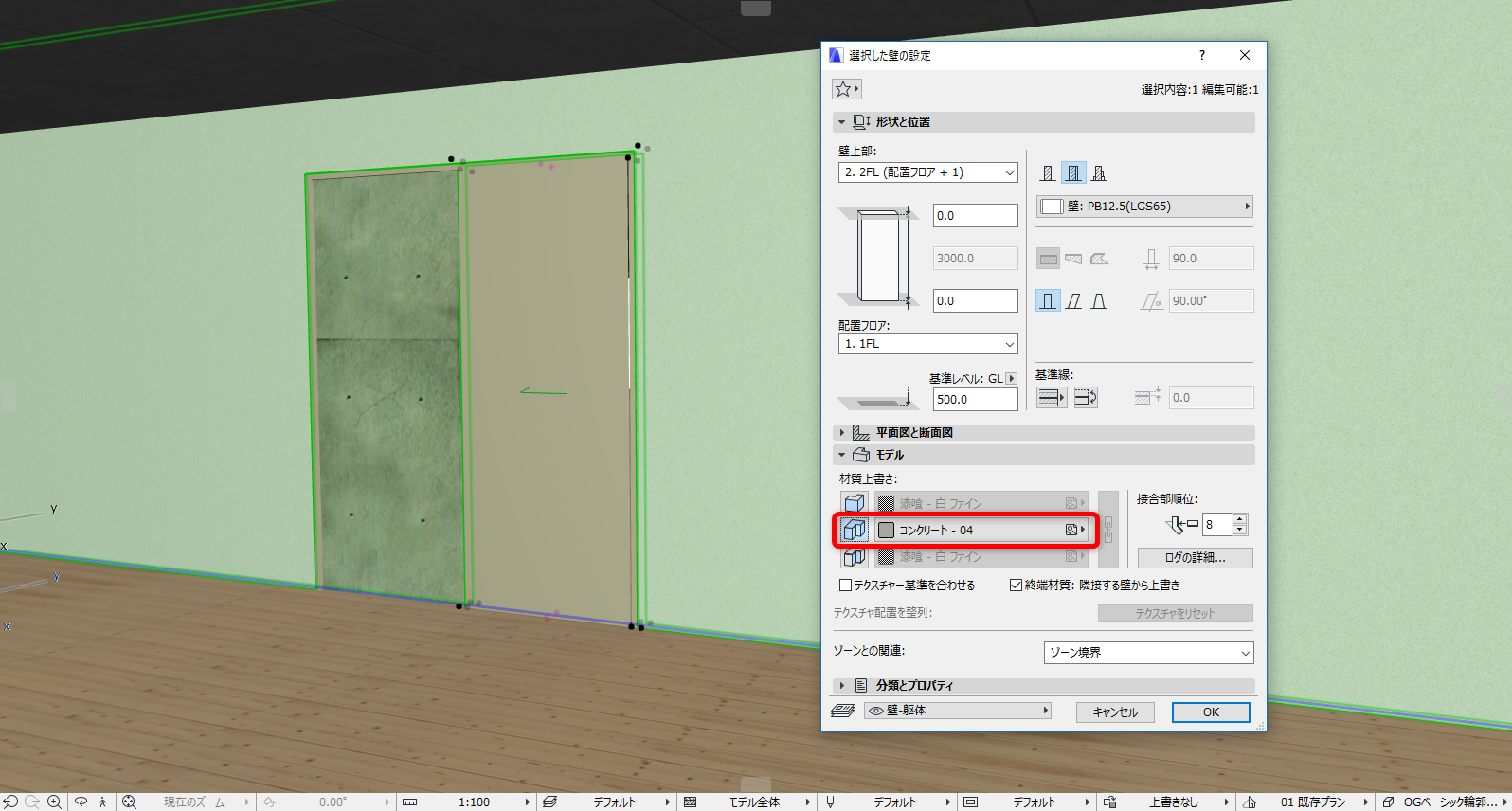Toggle inside face surface override
The width and height of the screenshot is (1512, 811).
[x=854, y=556]
